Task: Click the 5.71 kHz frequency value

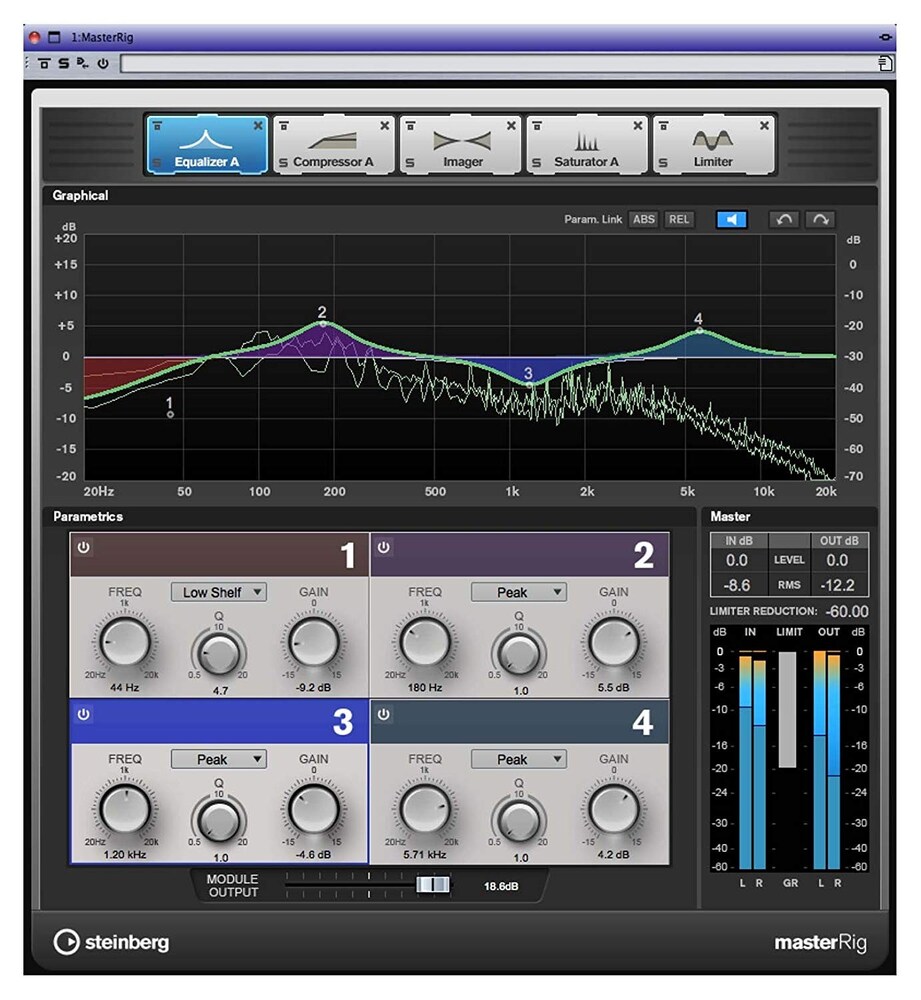Action: tap(425, 855)
